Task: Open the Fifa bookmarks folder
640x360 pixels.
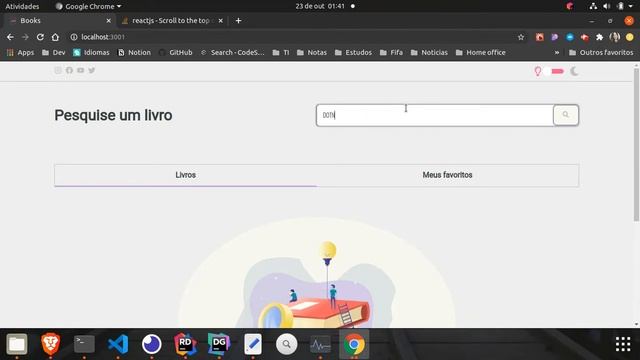Action: point(391,53)
